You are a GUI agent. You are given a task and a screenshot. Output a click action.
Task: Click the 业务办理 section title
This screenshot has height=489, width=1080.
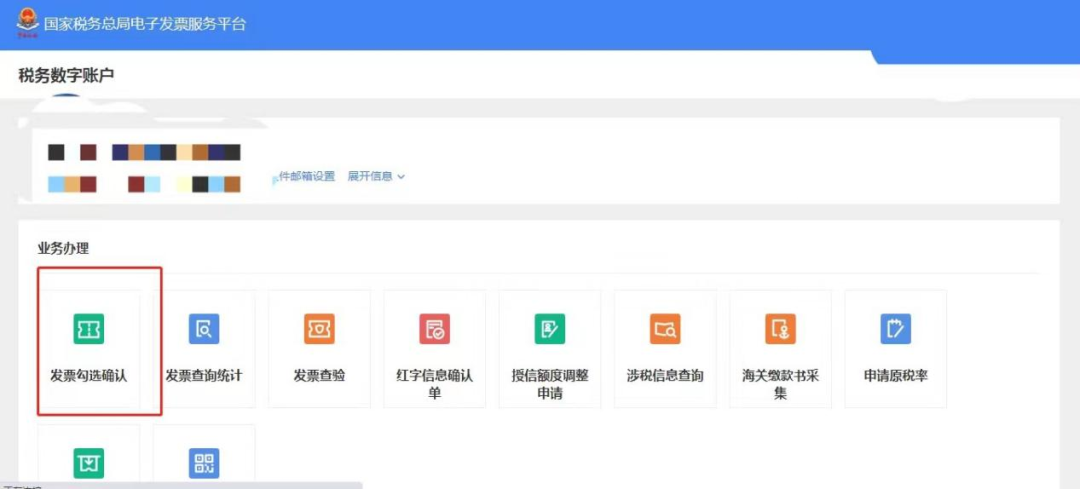tap(64, 248)
